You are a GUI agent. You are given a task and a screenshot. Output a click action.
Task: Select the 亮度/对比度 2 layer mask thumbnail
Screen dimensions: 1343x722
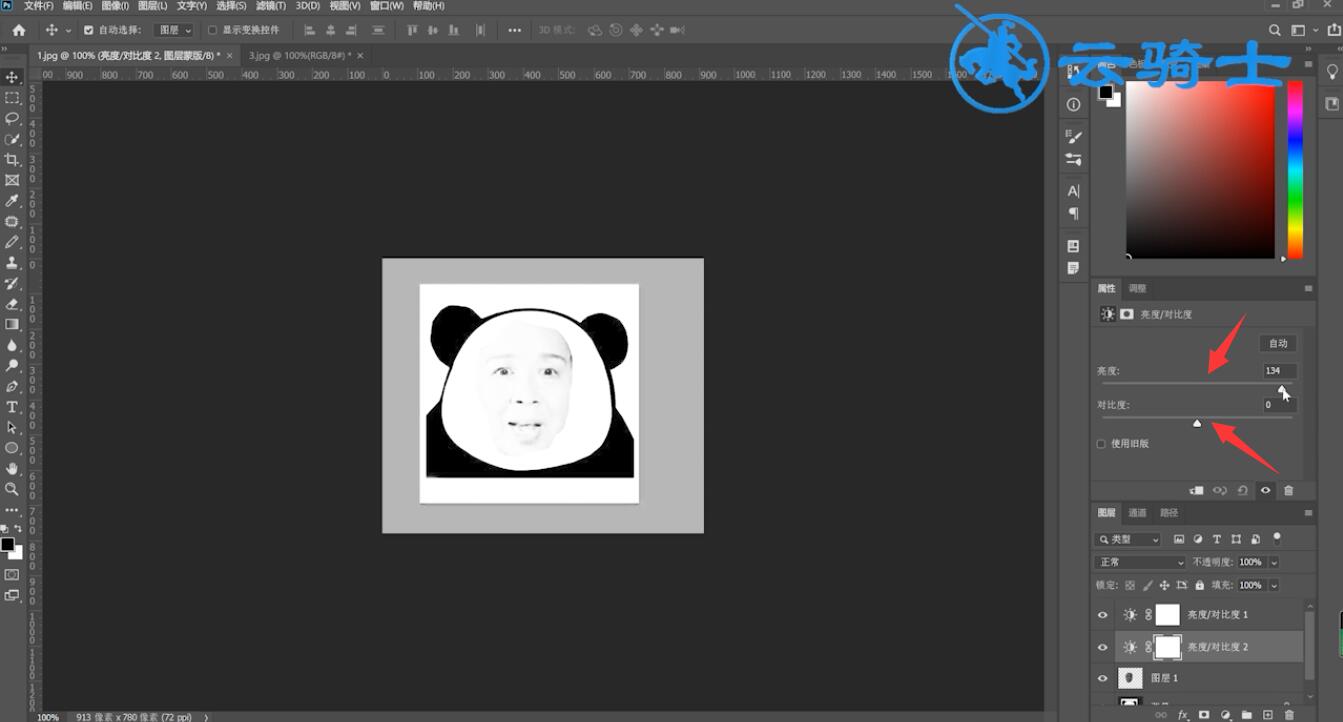coord(1168,647)
